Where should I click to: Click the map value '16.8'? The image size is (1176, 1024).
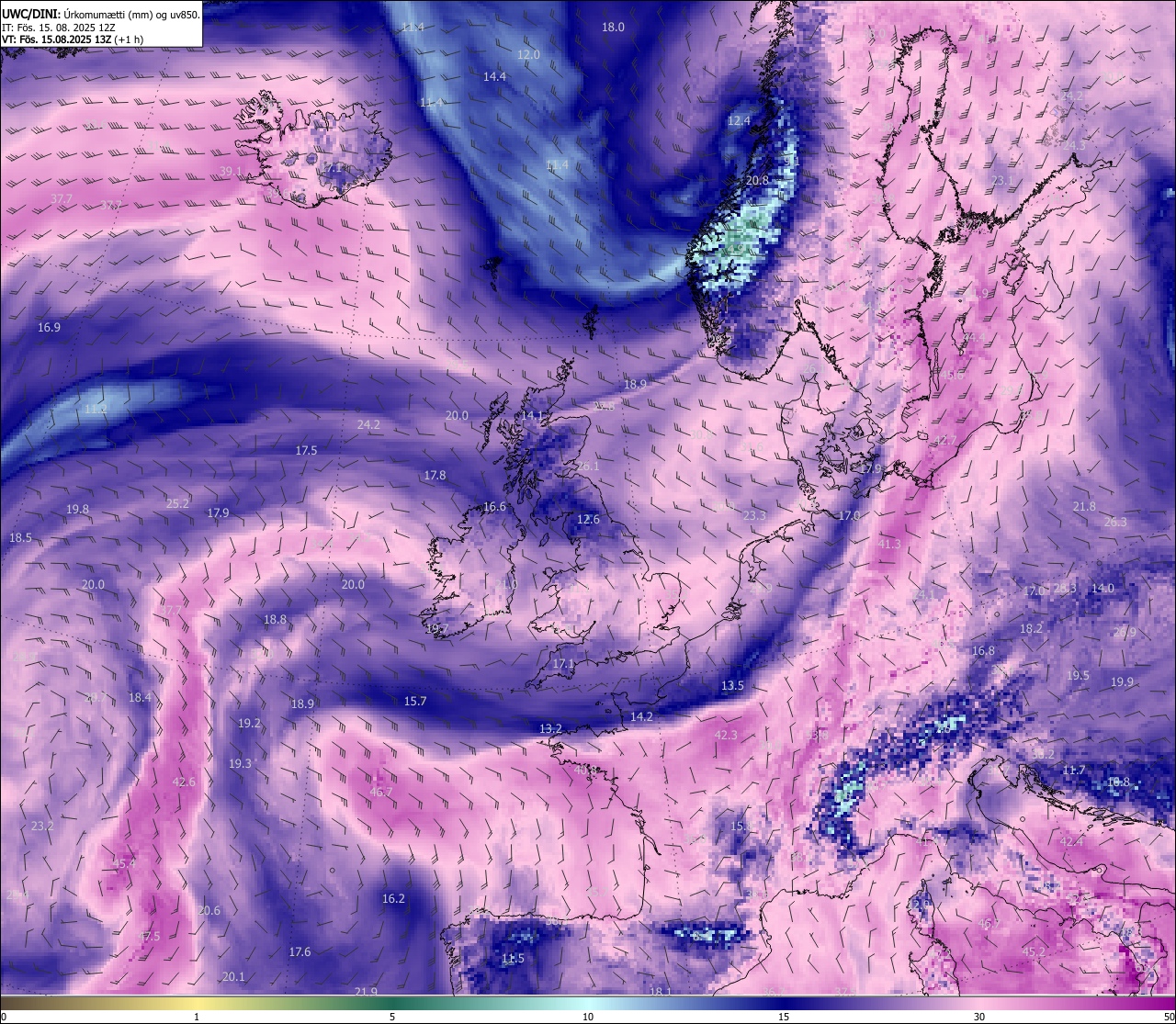983,651
